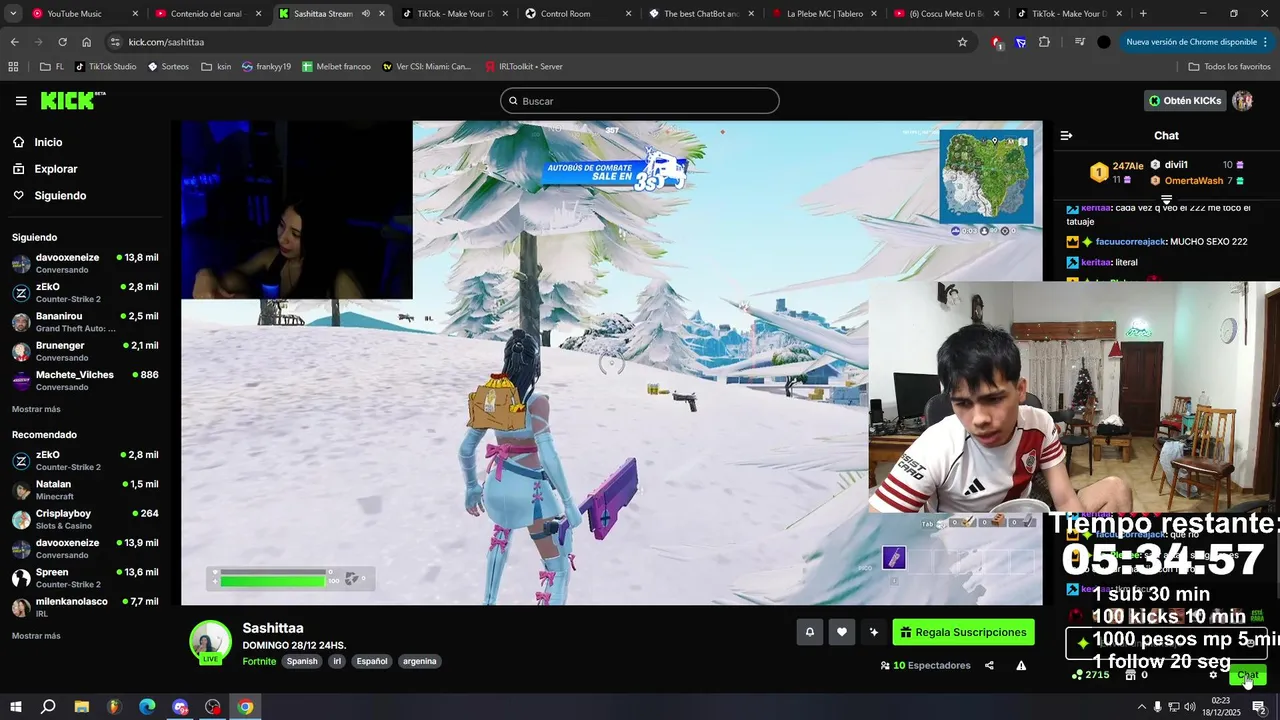Open File Explorer from the taskbar
This screenshot has width=1280, height=720.
tap(82, 707)
